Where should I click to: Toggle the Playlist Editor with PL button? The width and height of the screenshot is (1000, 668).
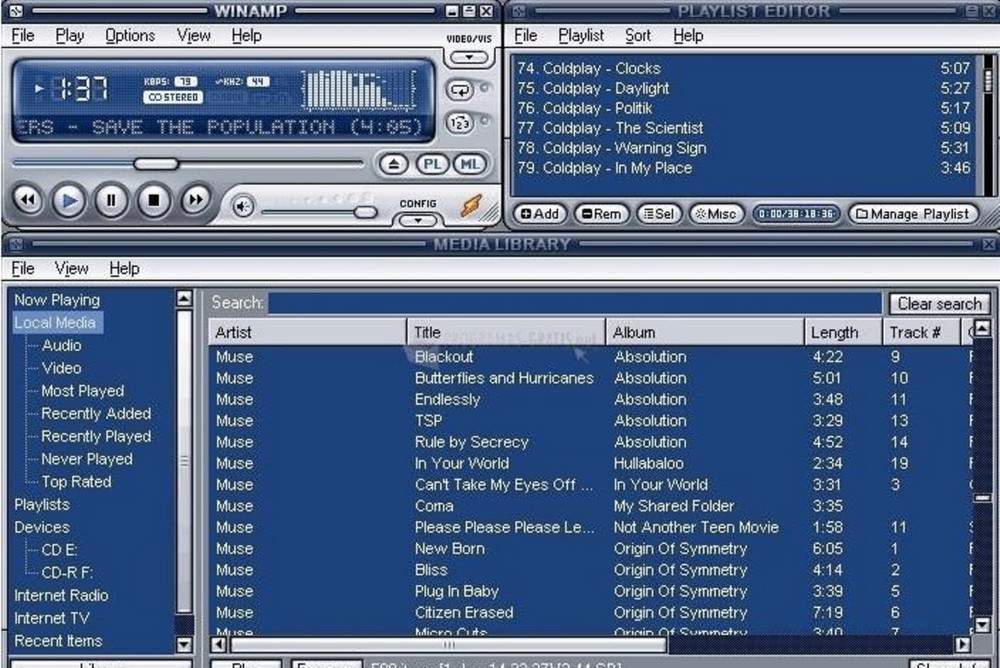432,164
